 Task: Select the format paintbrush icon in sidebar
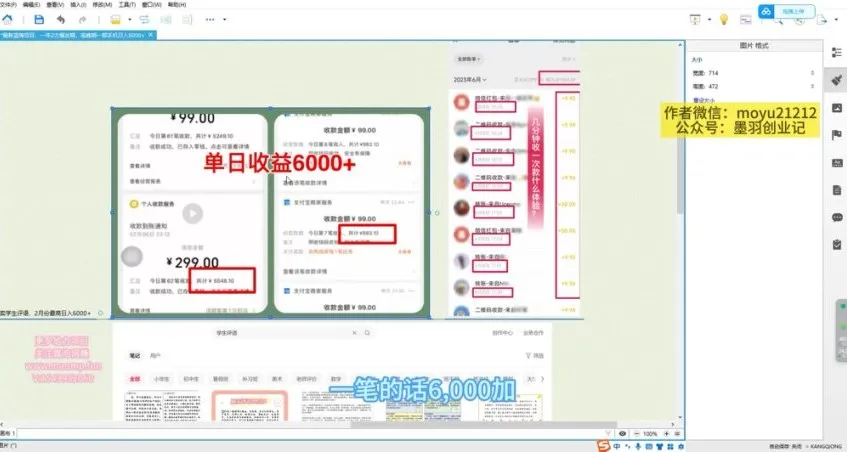click(x=837, y=78)
